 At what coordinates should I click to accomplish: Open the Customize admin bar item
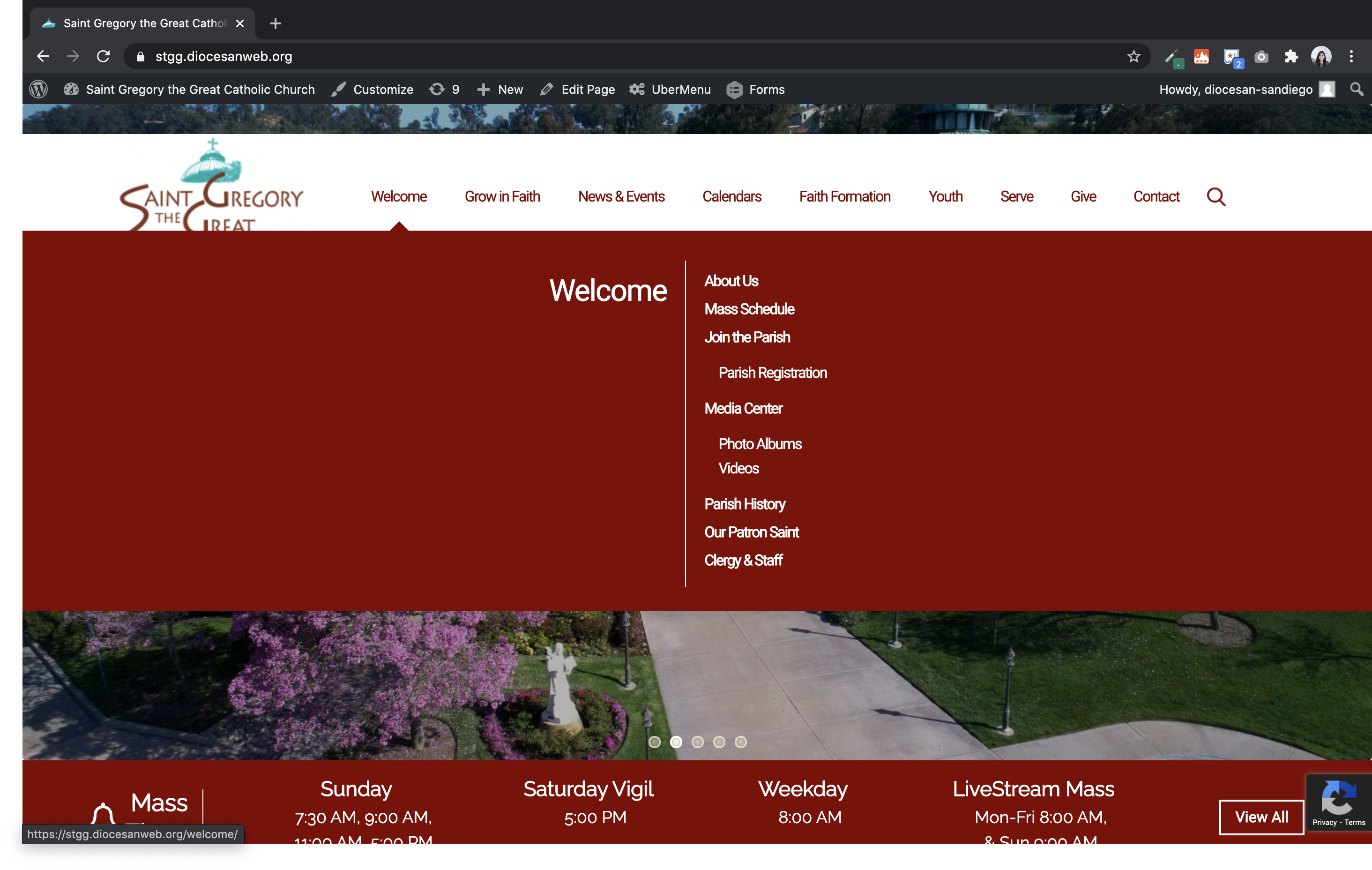(373, 90)
